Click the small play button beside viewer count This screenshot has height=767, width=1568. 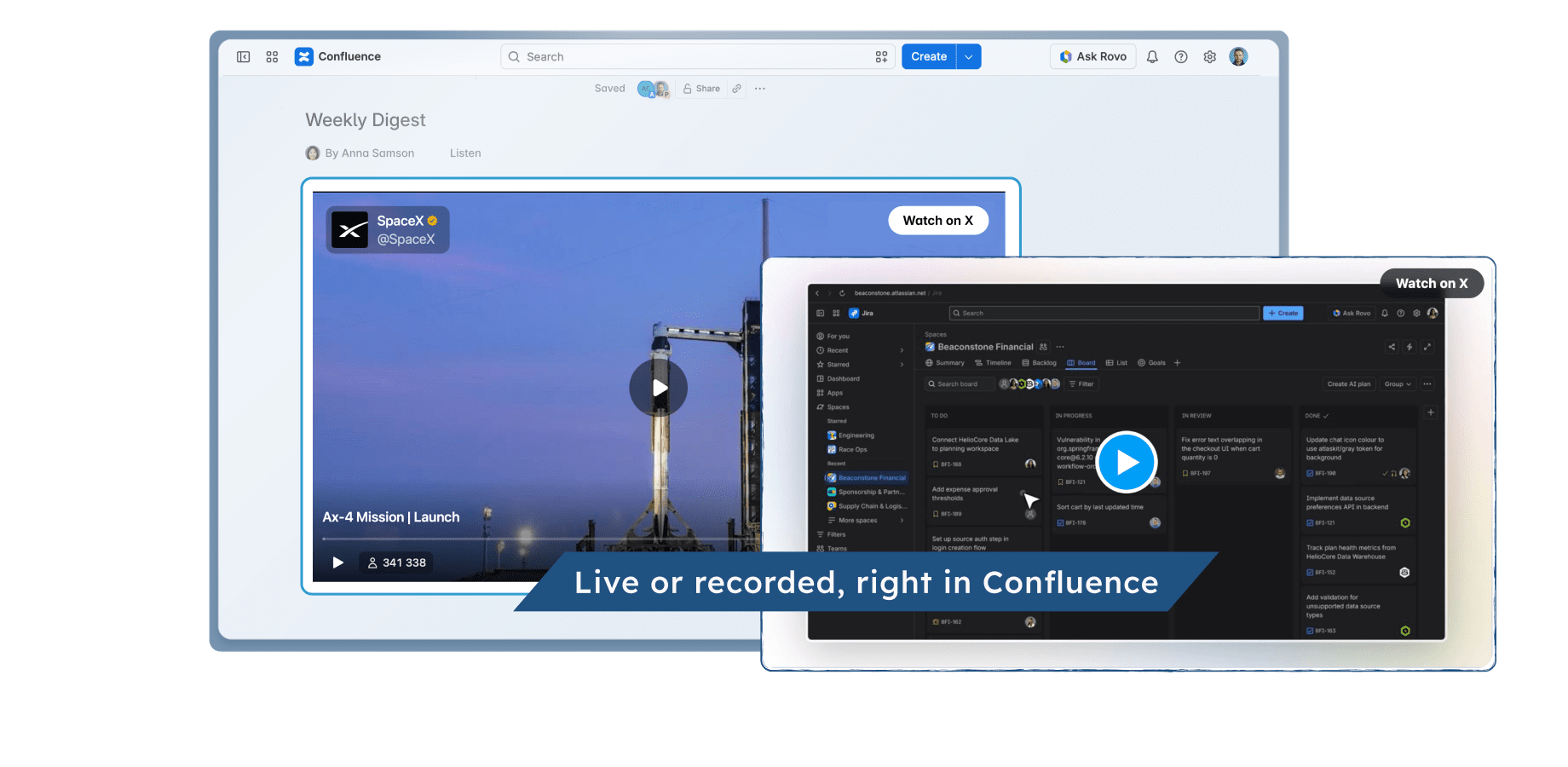(x=337, y=562)
